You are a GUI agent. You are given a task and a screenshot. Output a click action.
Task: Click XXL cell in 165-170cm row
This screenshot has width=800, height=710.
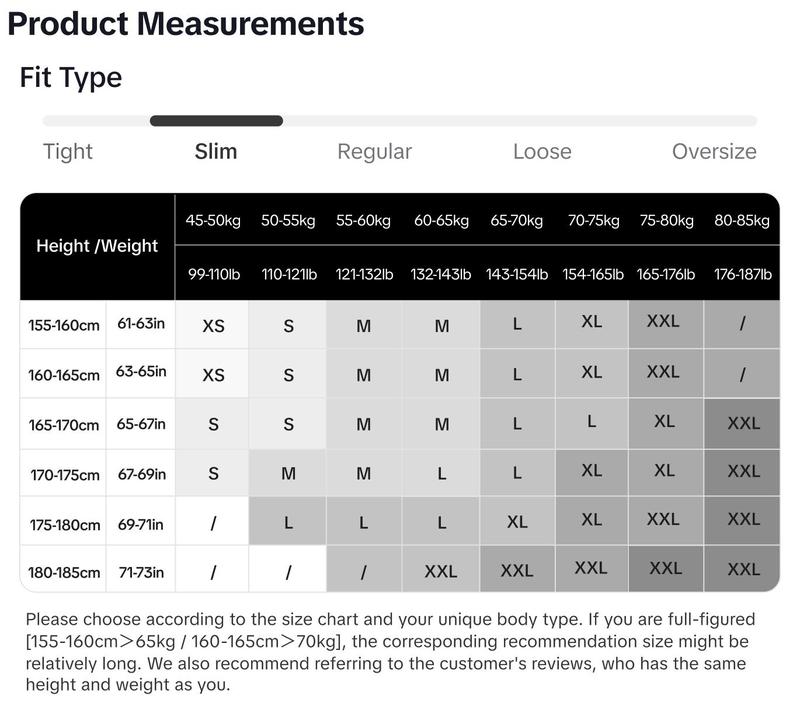pos(743,423)
